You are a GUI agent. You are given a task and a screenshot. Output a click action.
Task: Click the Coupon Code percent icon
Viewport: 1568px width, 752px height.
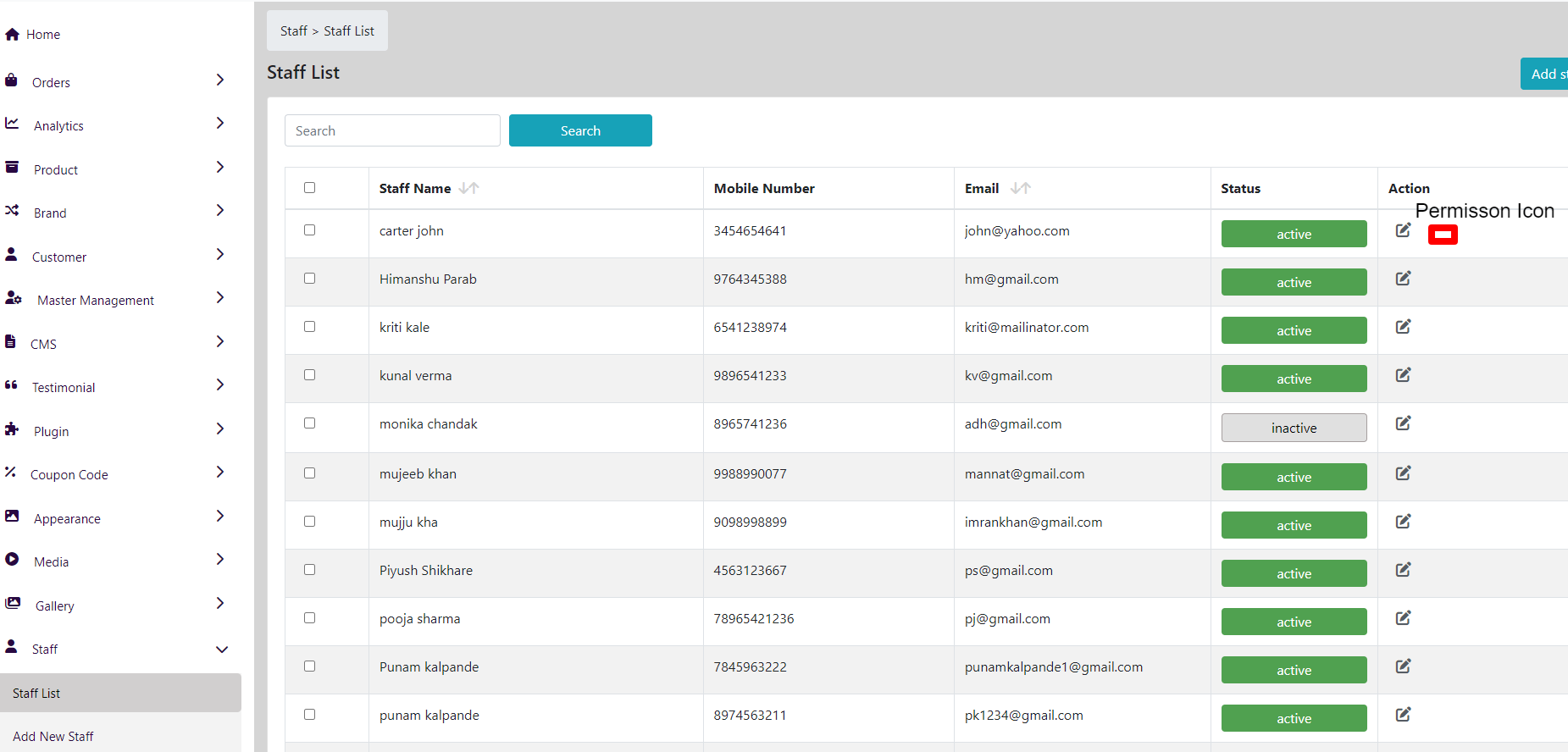pyautogui.click(x=10, y=473)
